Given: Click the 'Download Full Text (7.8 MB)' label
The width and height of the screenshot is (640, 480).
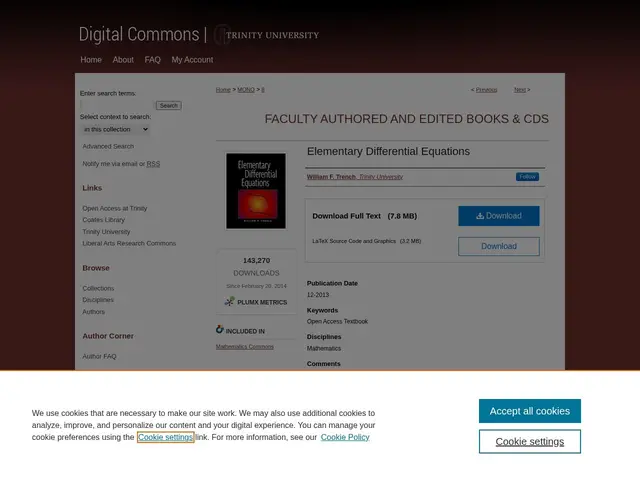Looking at the screenshot, I should [364, 216].
